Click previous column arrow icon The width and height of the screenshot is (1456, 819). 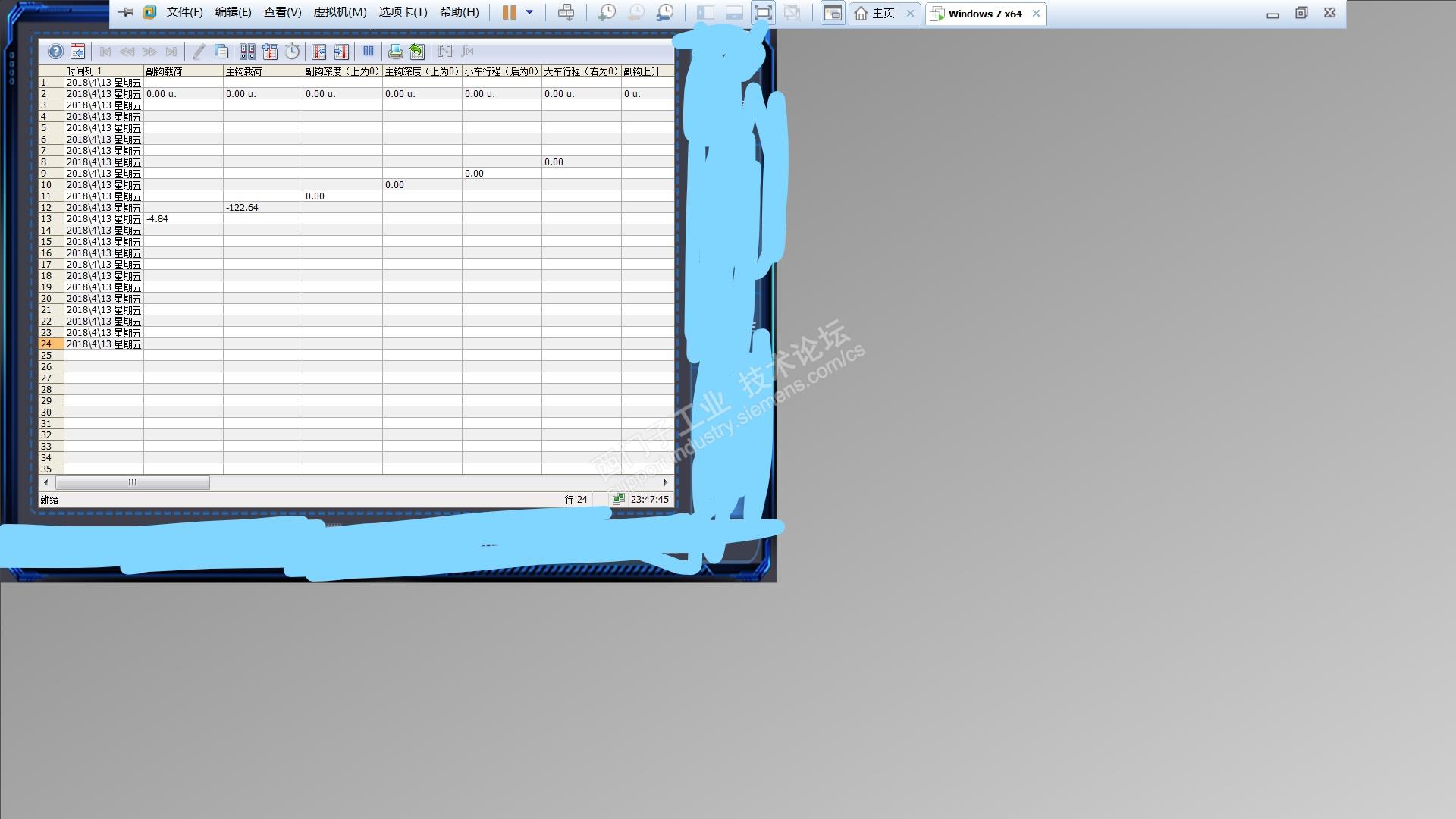point(319,52)
